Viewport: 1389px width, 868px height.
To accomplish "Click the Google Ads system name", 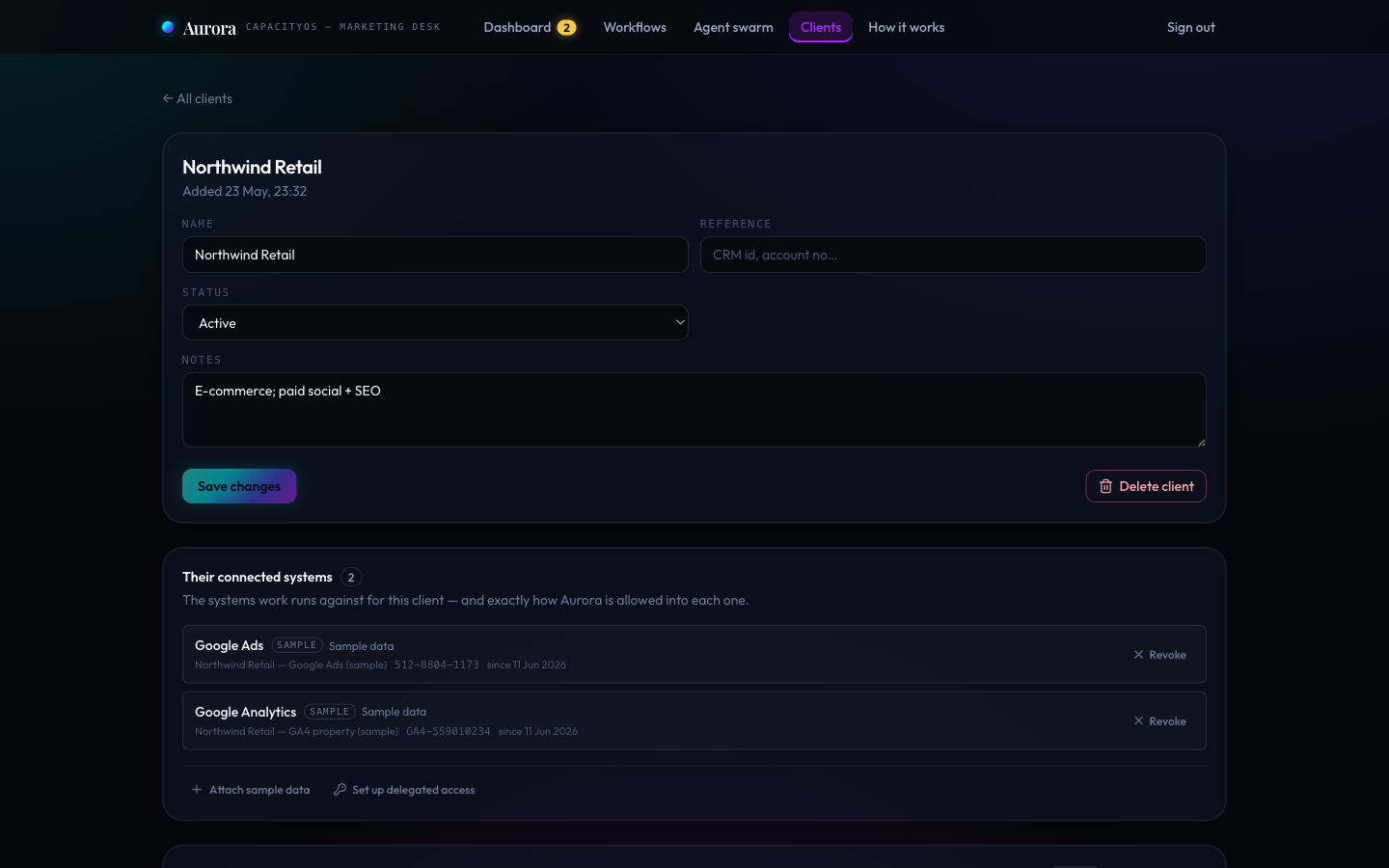I will [x=230, y=645].
